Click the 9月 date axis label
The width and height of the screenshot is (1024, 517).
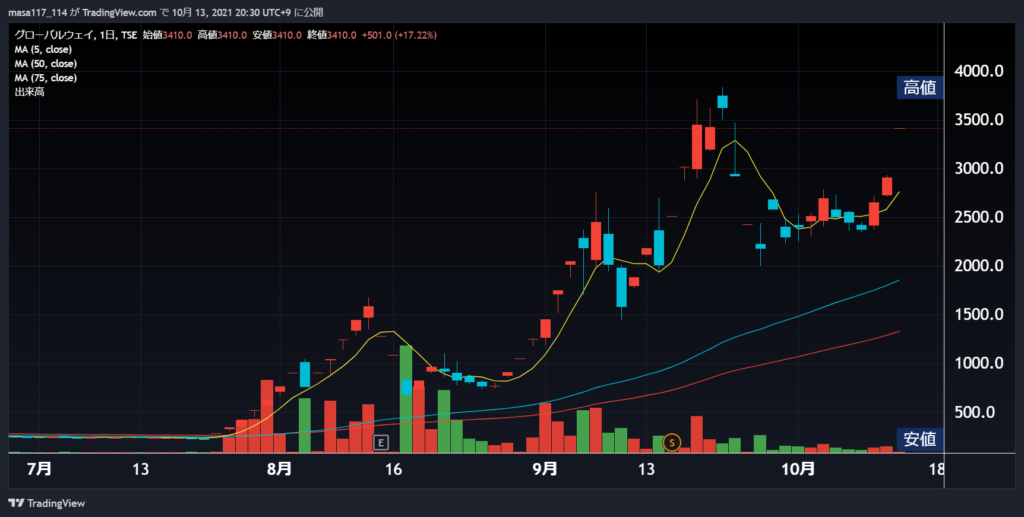click(x=544, y=469)
